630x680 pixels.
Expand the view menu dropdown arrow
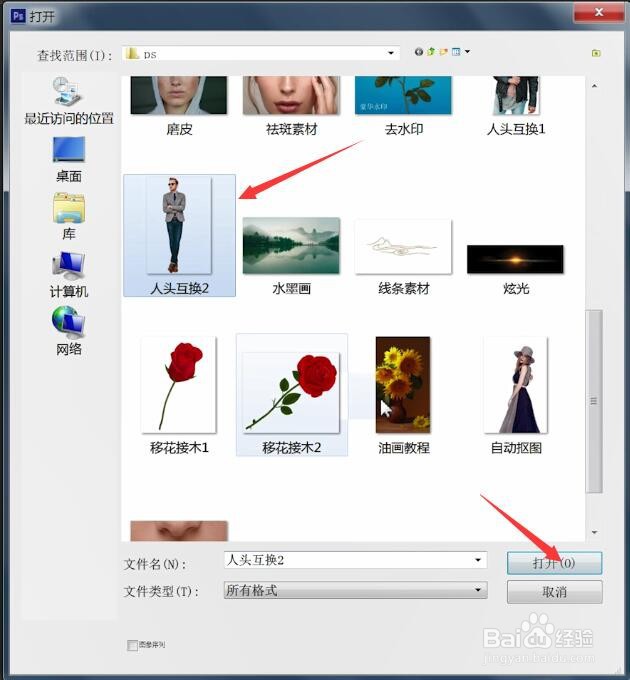(467, 52)
